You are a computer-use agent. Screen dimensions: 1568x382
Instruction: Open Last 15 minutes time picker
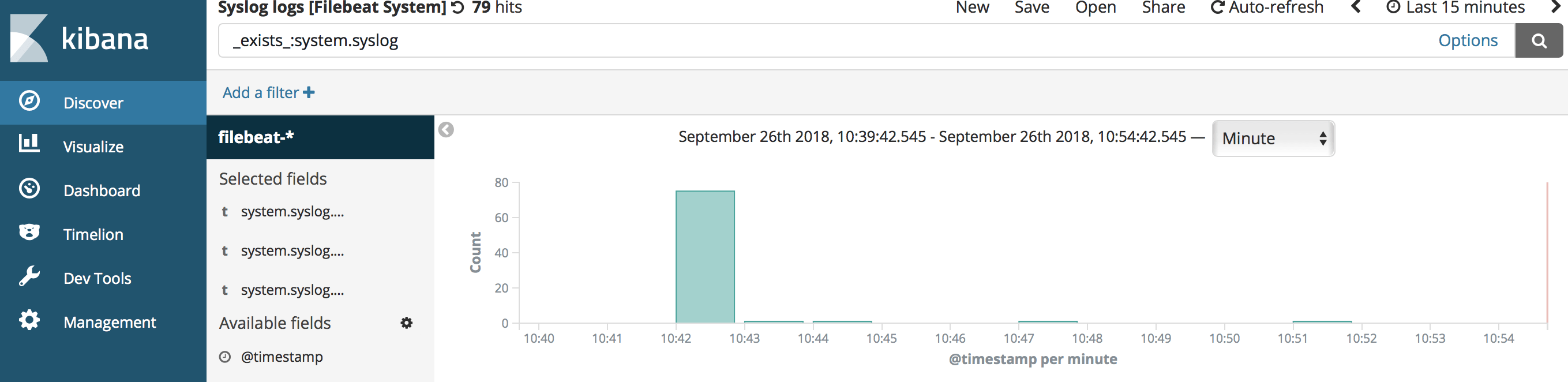(1456, 8)
